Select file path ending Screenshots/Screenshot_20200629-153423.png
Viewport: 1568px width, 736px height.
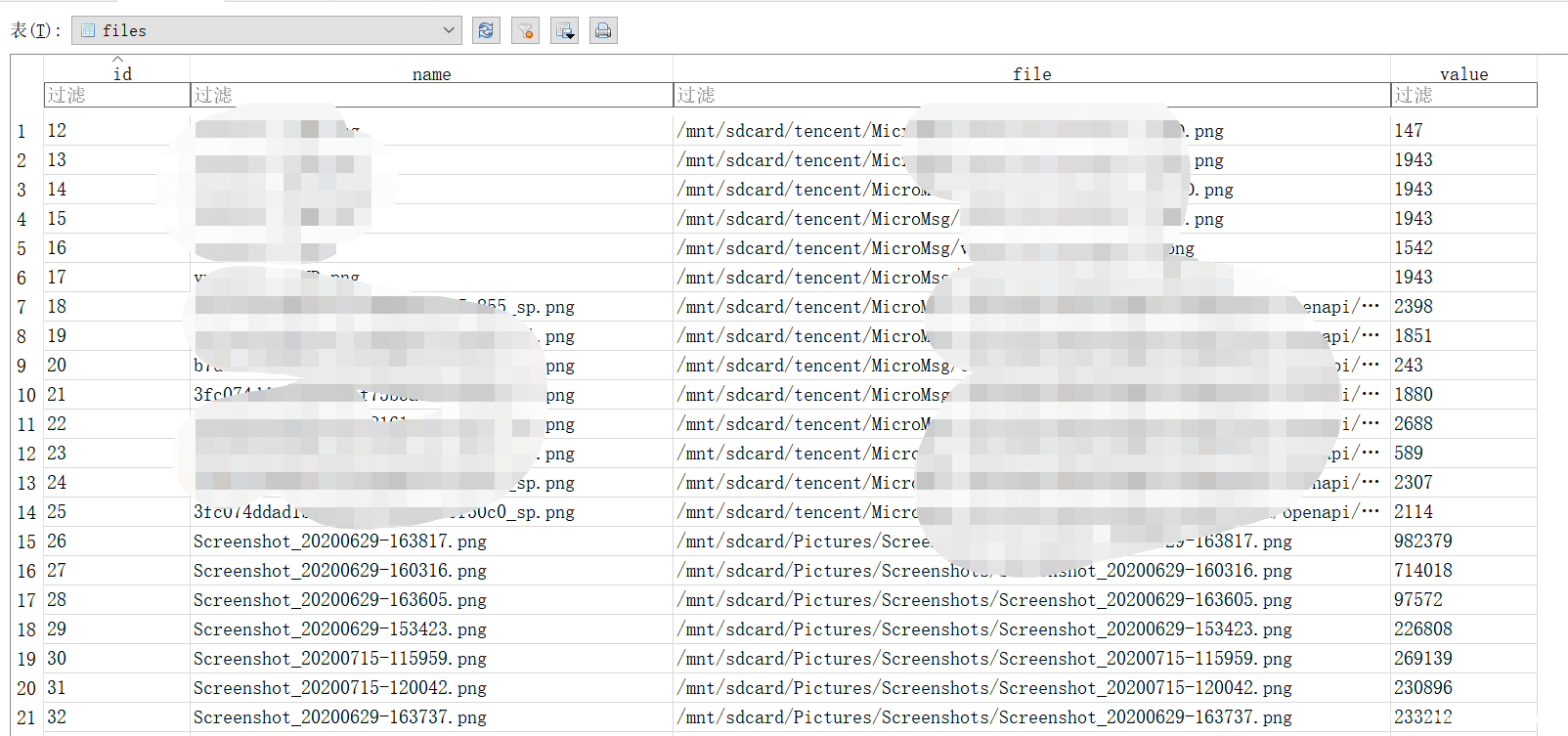(x=1032, y=629)
